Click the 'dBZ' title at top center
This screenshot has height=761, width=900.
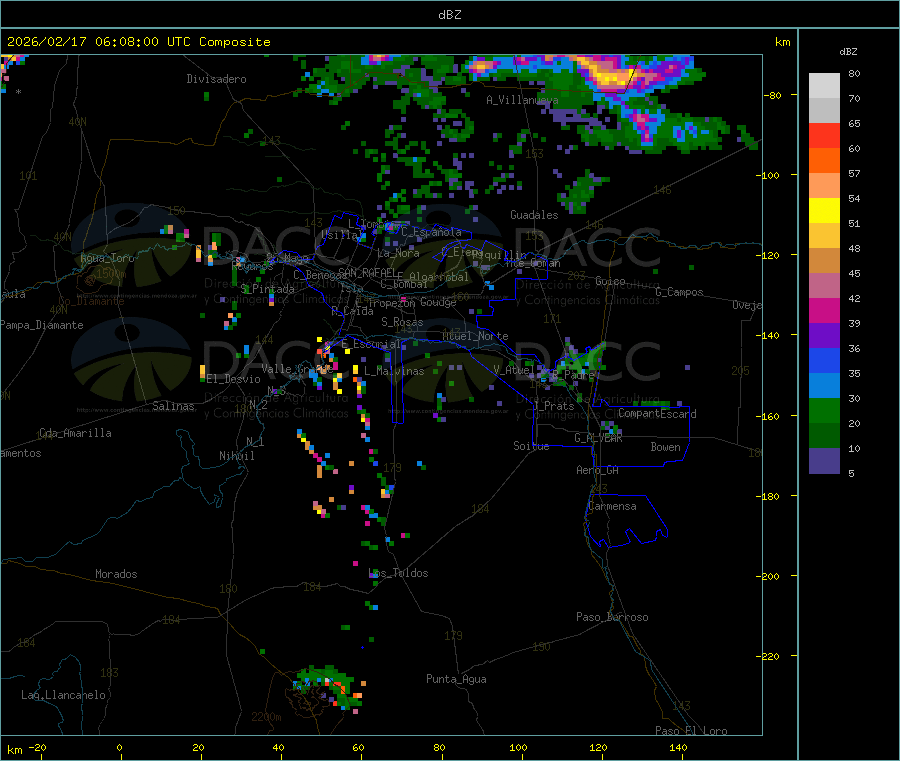tap(449, 15)
